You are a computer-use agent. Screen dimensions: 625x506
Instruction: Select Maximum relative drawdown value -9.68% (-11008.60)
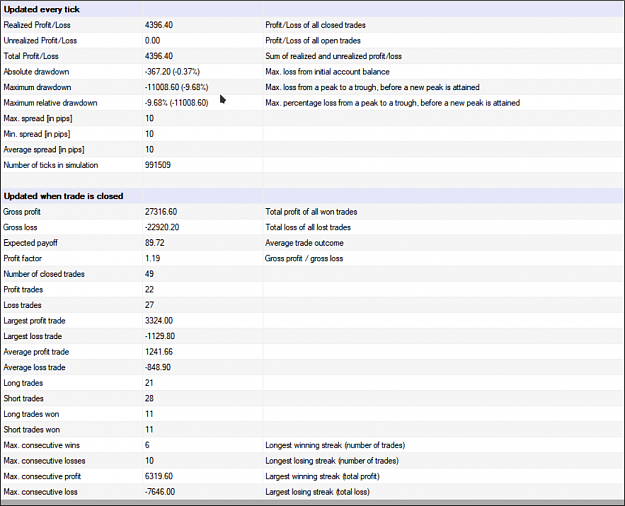pos(176,103)
